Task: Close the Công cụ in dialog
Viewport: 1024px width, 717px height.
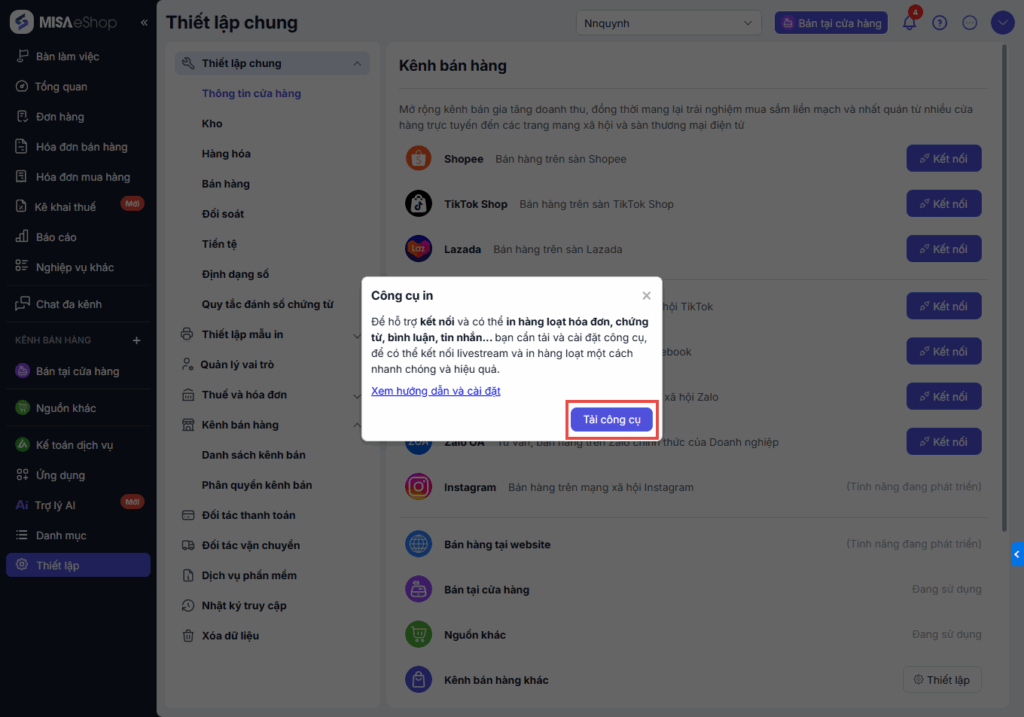Action: (x=646, y=296)
